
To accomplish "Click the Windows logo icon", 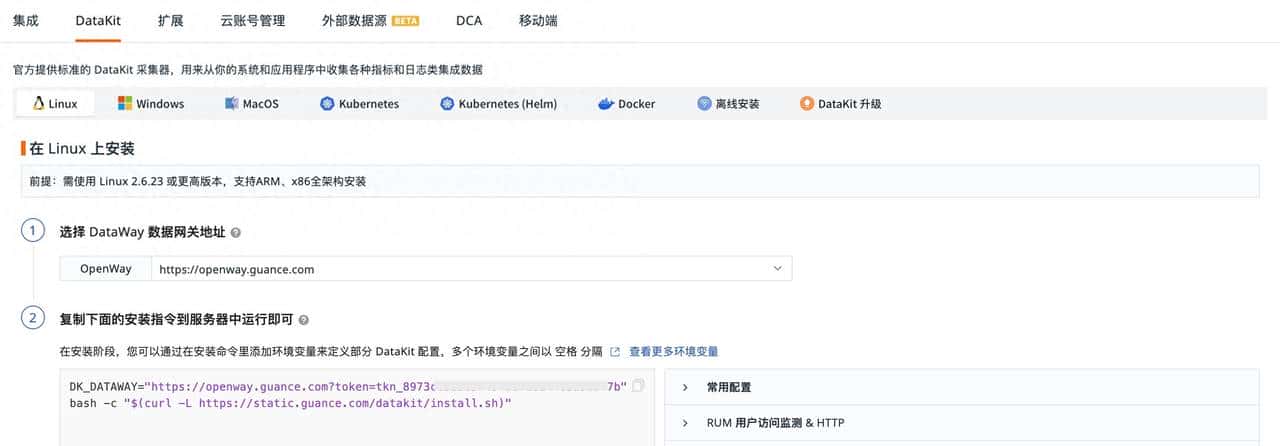I will click(x=125, y=104).
